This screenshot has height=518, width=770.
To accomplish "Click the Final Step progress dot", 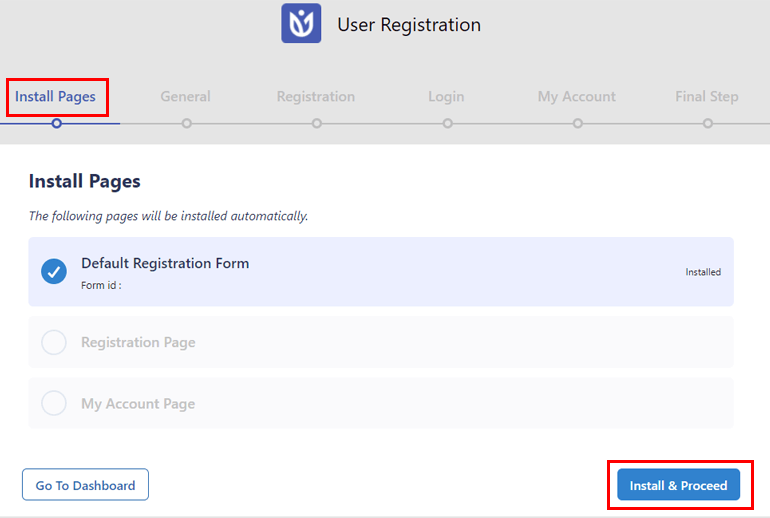I will coord(708,123).
